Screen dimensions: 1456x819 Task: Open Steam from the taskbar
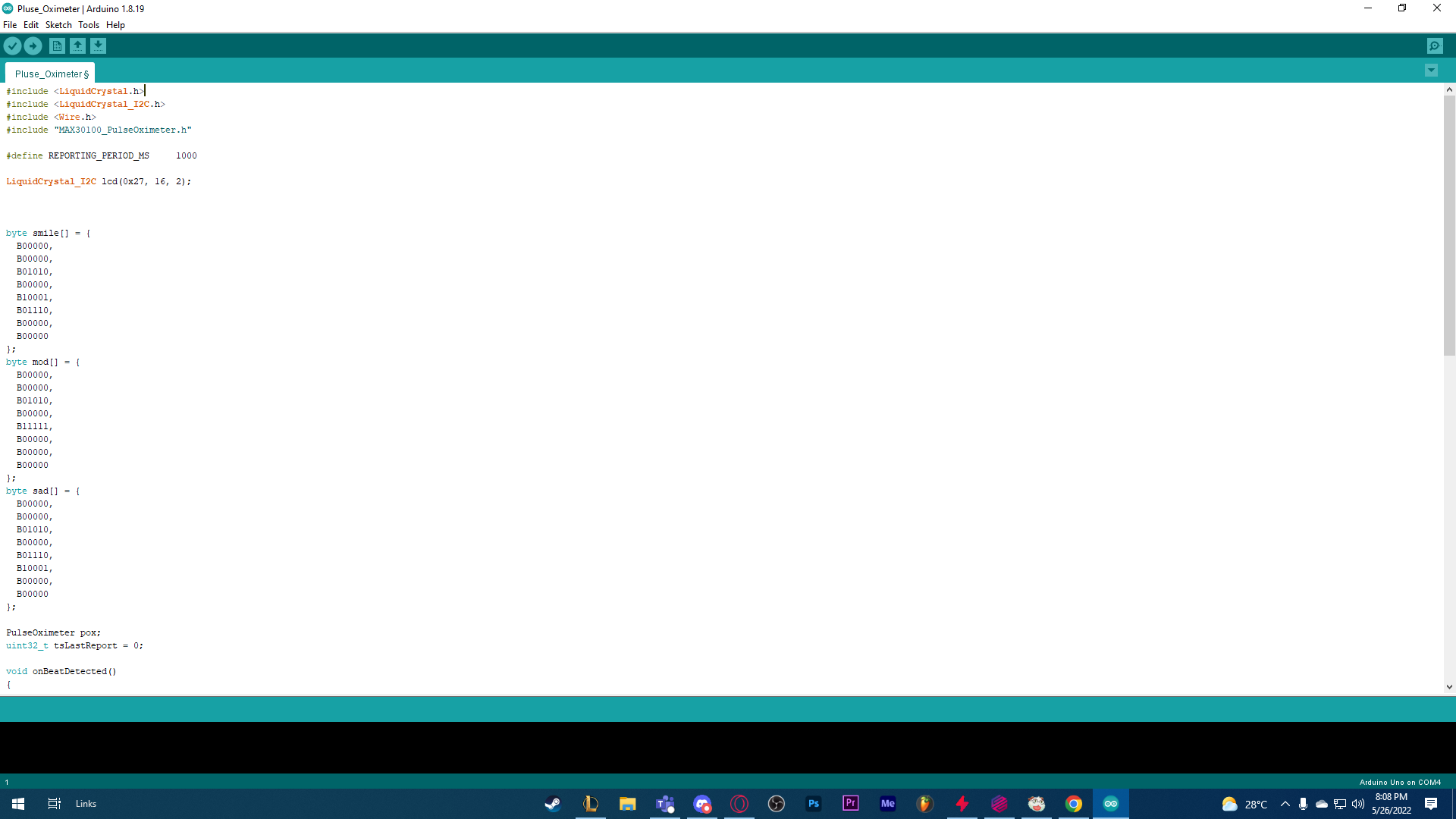coord(553,804)
